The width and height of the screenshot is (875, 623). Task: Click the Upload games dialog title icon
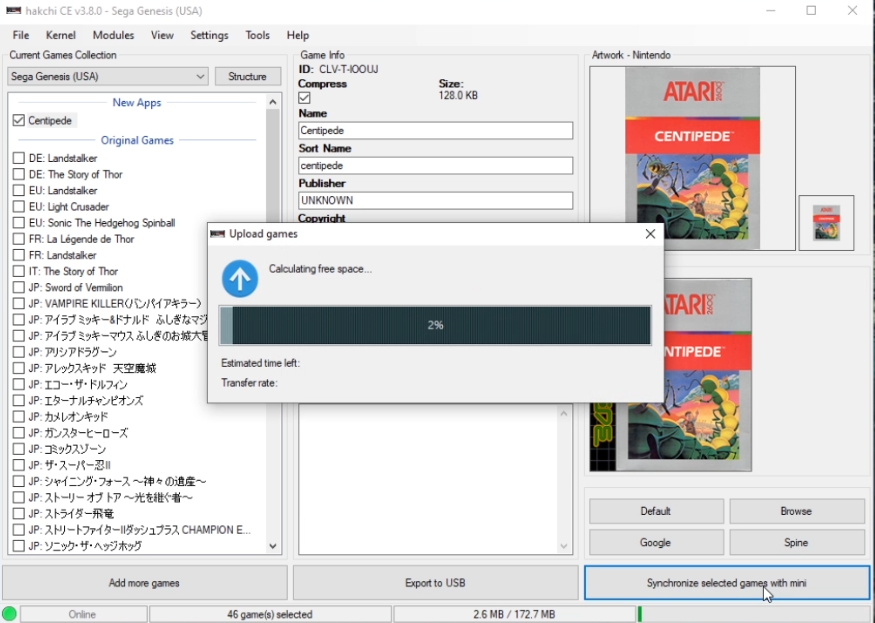[217, 234]
